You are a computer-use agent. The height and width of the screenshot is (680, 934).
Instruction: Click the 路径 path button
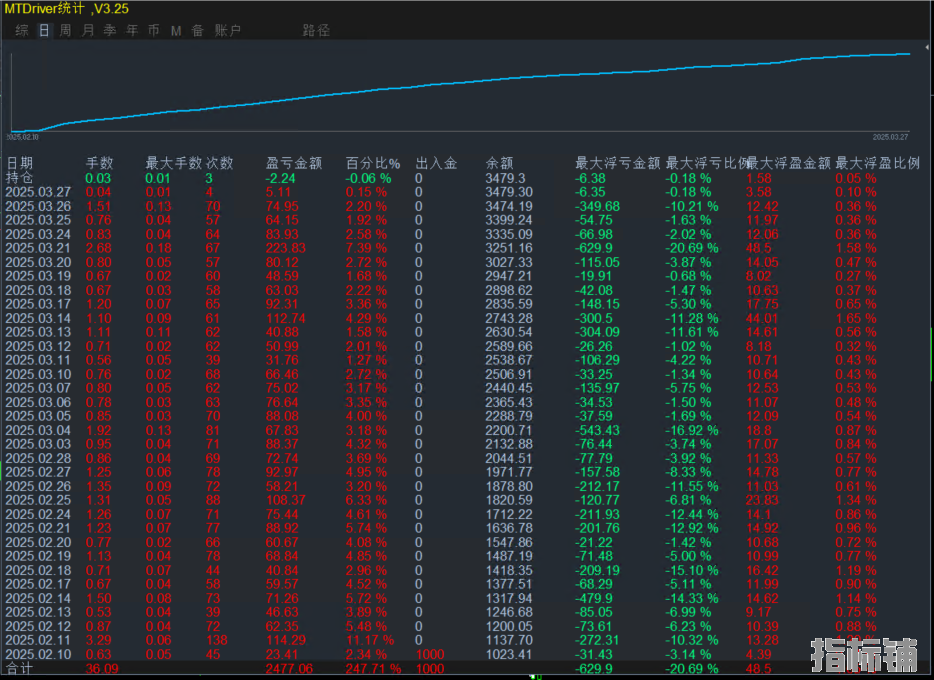316,30
